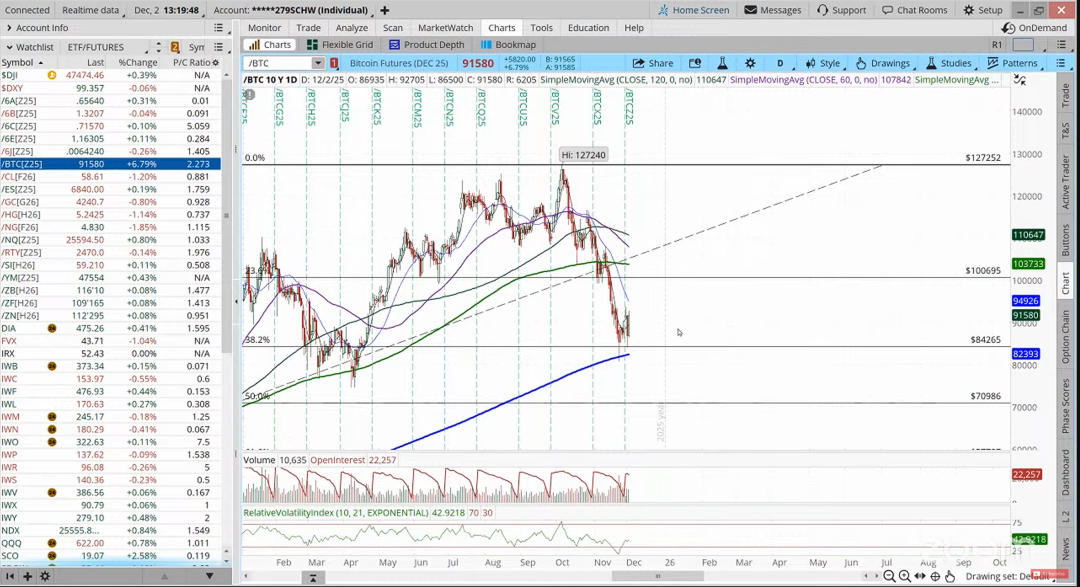Viewport: 1080px width, 587px height.
Task: Open the Trade tab
Action: point(309,28)
